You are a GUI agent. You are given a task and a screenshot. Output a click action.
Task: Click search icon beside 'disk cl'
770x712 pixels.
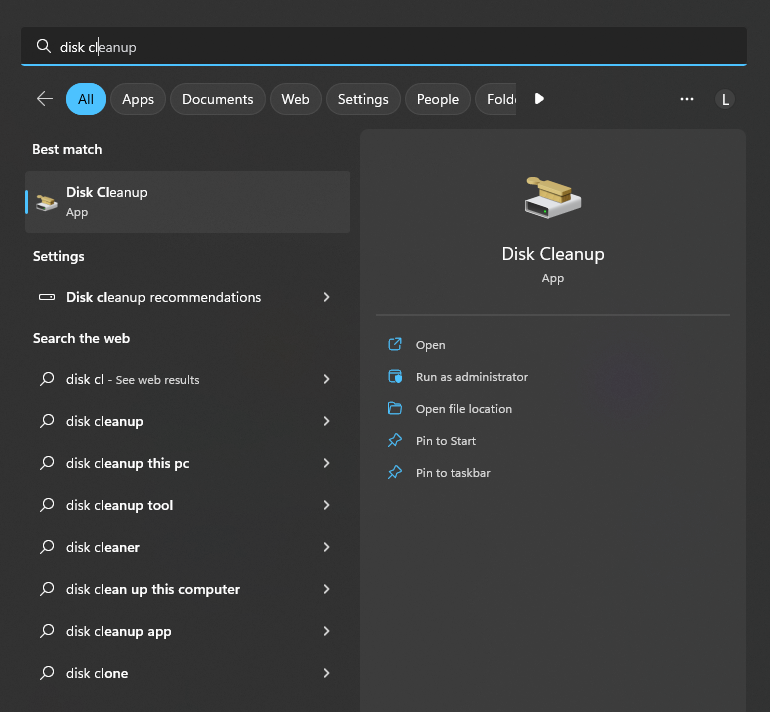(47, 379)
